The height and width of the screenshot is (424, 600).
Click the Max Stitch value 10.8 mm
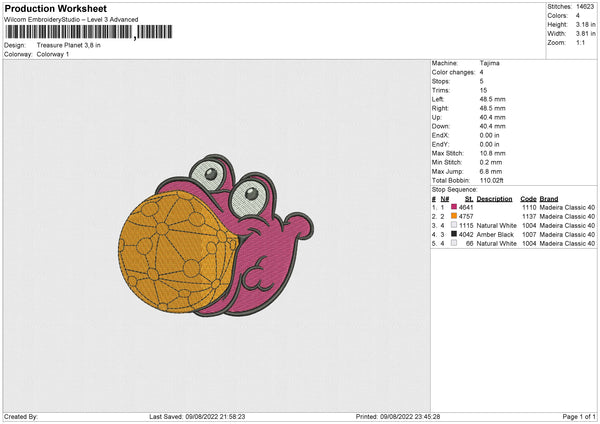(x=492, y=153)
